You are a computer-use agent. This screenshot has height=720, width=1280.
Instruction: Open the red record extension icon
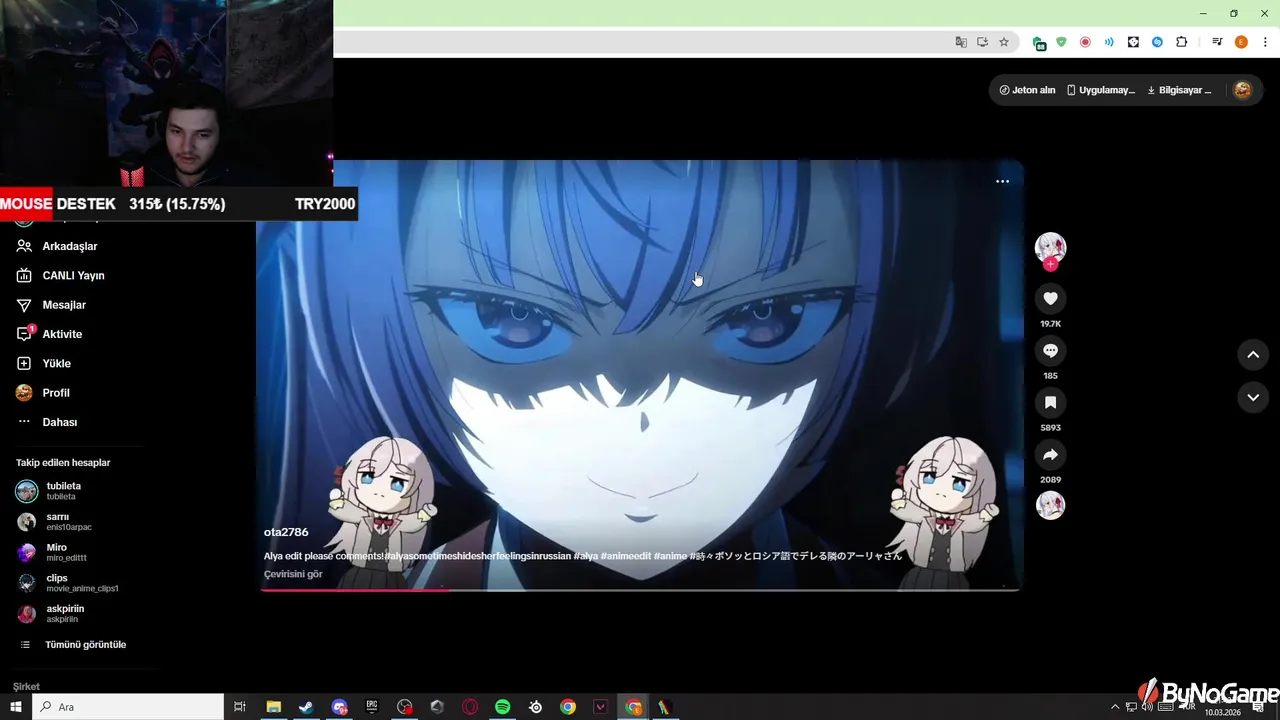click(x=1085, y=42)
